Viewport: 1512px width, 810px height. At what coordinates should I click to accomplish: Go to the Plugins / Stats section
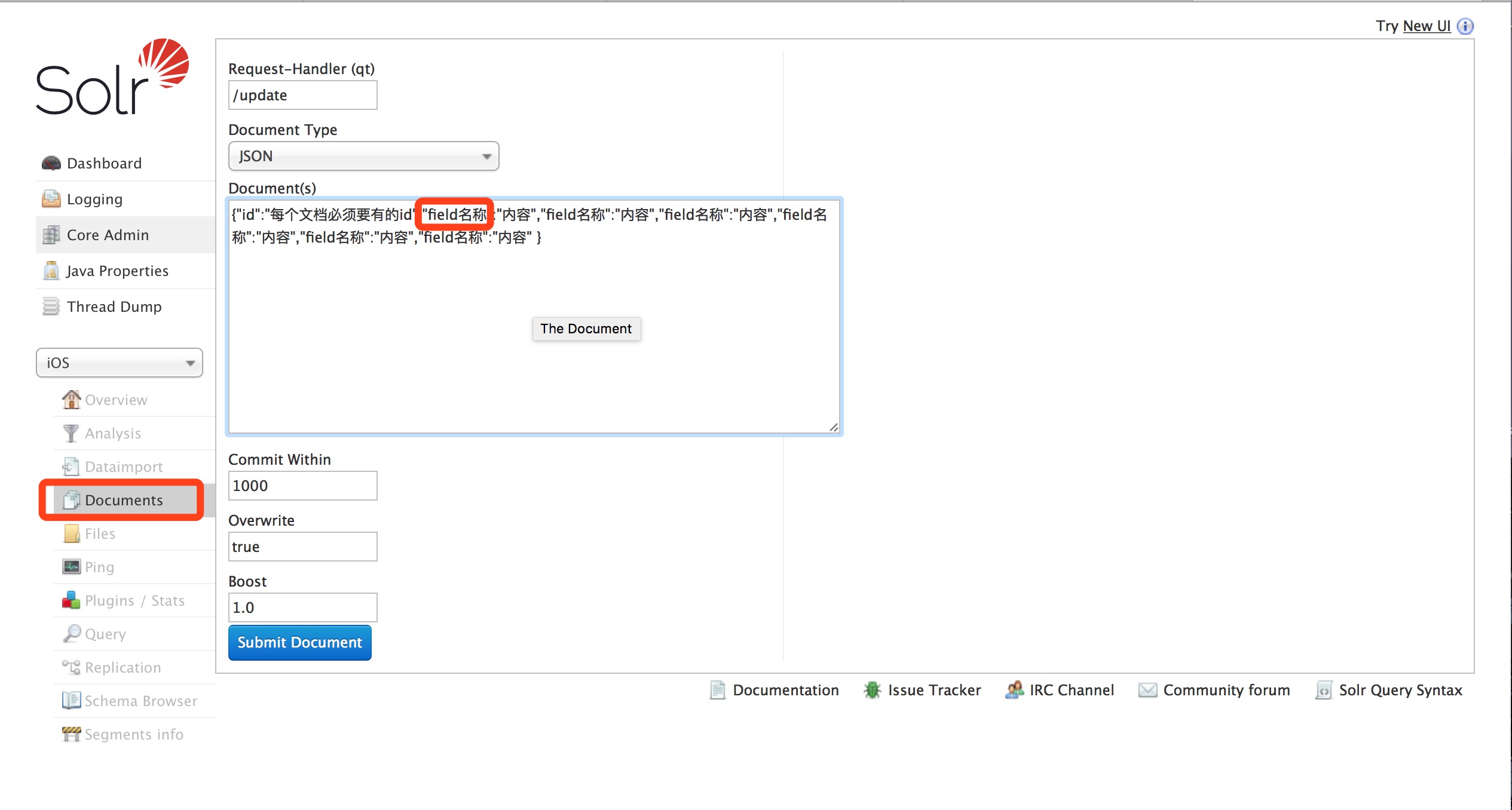coord(134,600)
